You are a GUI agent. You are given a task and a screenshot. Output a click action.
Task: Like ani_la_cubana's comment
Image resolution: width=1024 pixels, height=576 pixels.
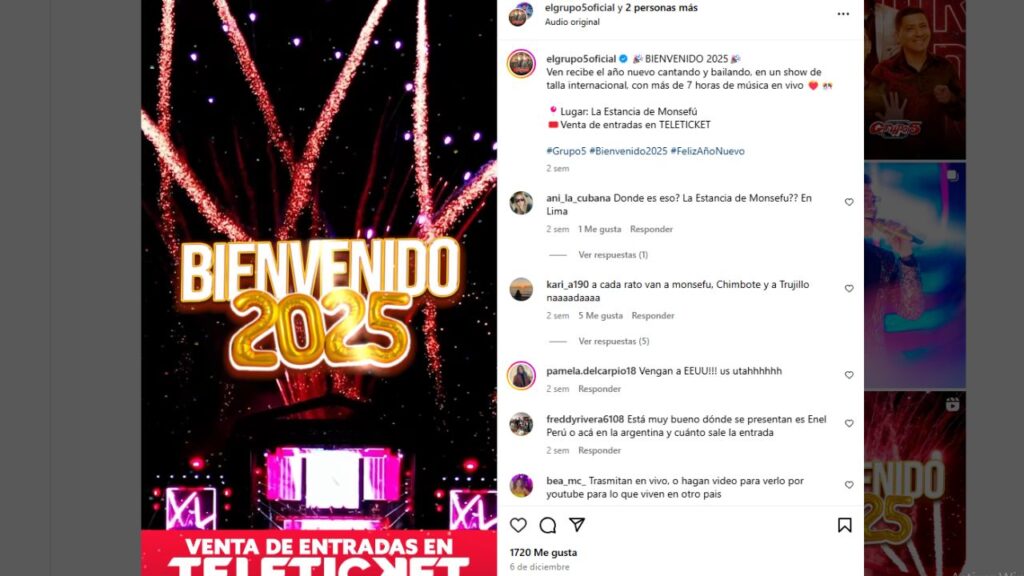[849, 202]
